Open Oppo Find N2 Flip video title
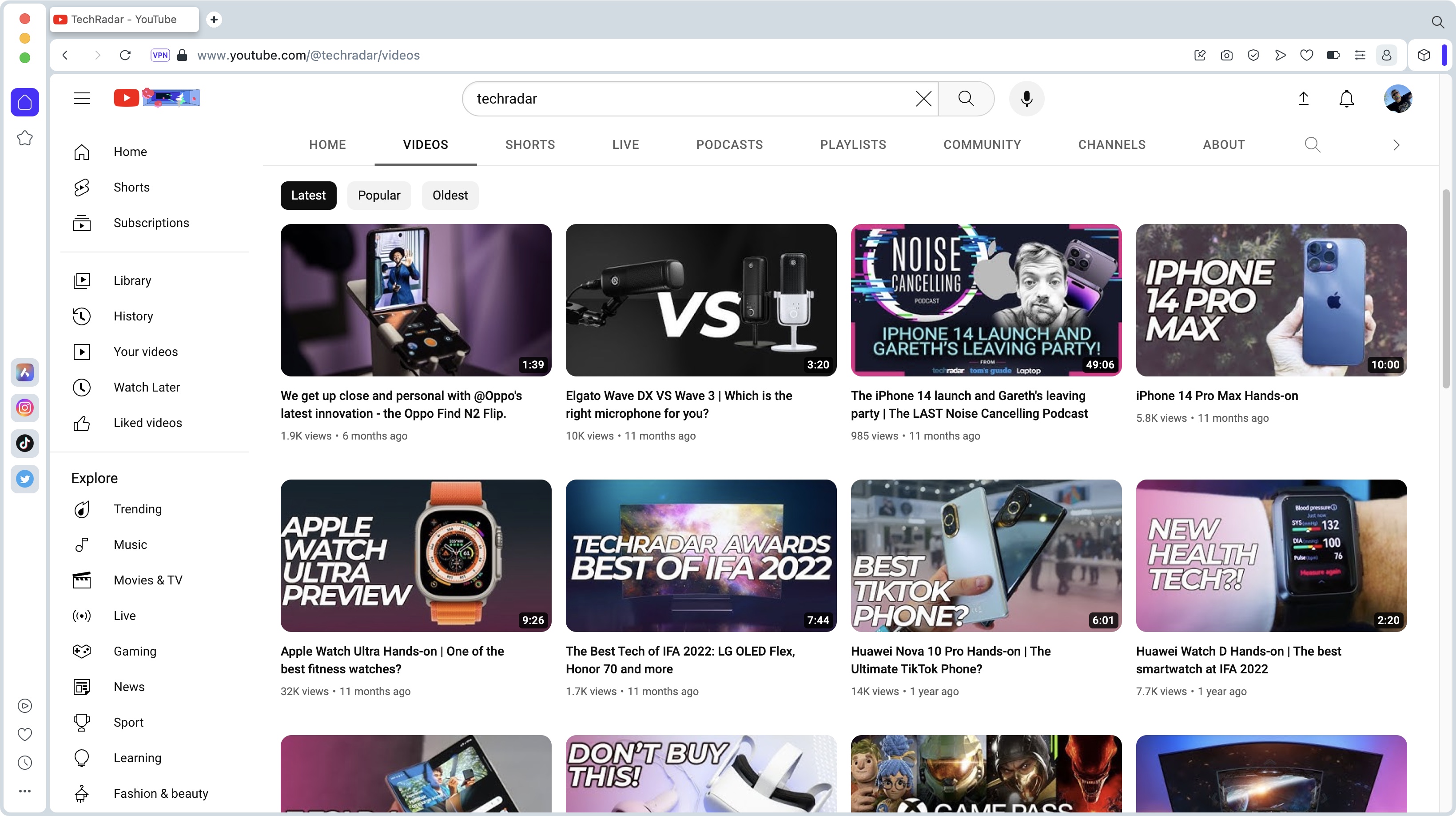Image resolution: width=1456 pixels, height=816 pixels. (401, 405)
